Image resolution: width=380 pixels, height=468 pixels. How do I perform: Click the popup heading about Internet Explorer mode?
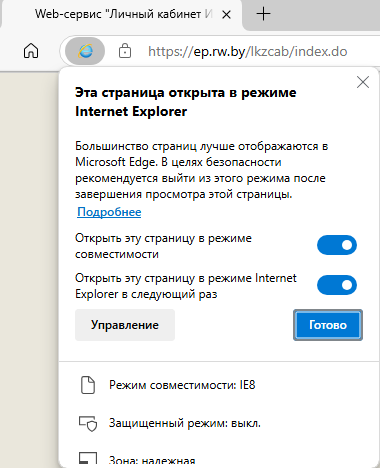(186, 102)
